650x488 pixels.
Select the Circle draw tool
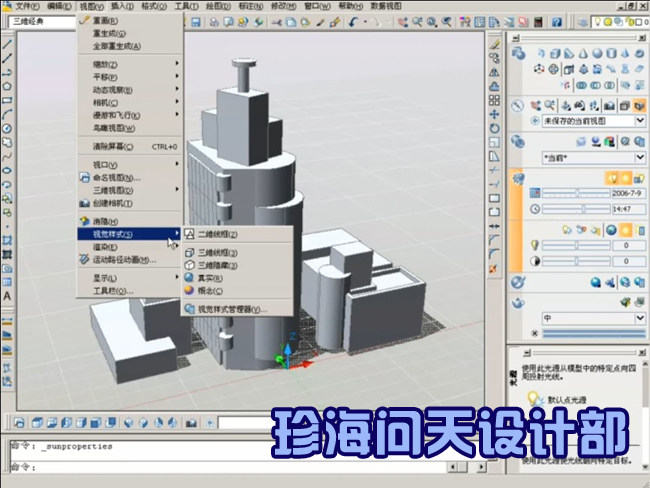pos(7,129)
